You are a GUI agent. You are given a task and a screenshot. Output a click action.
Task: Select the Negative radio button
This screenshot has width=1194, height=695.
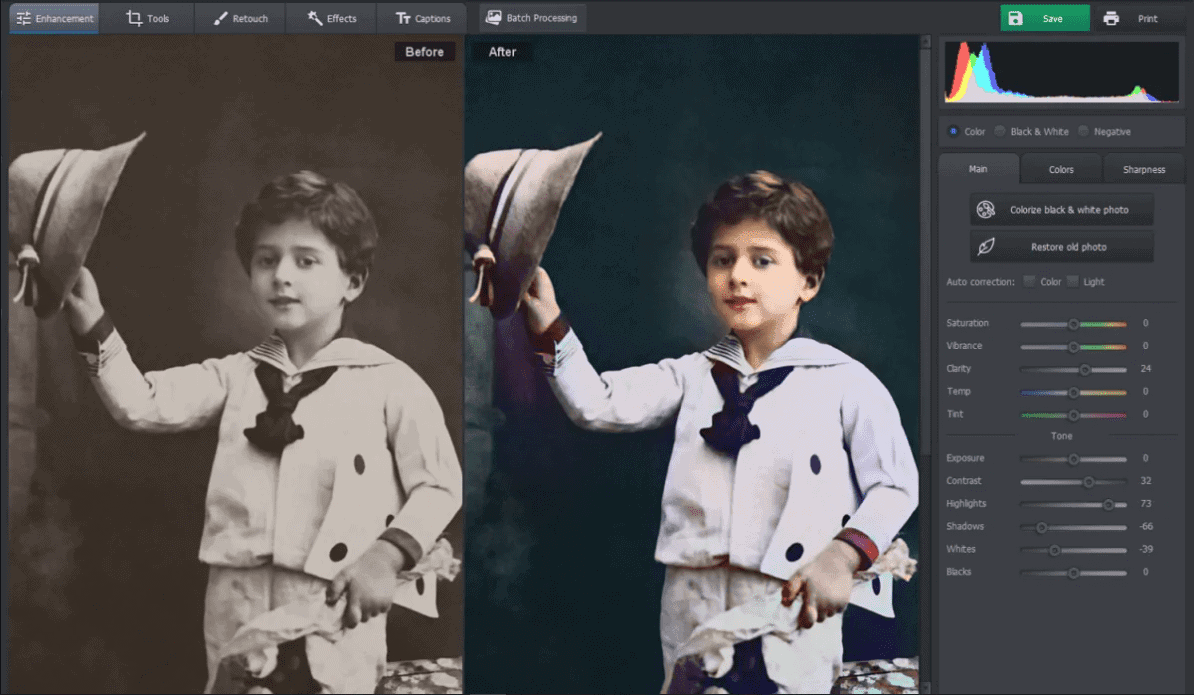click(x=1083, y=131)
